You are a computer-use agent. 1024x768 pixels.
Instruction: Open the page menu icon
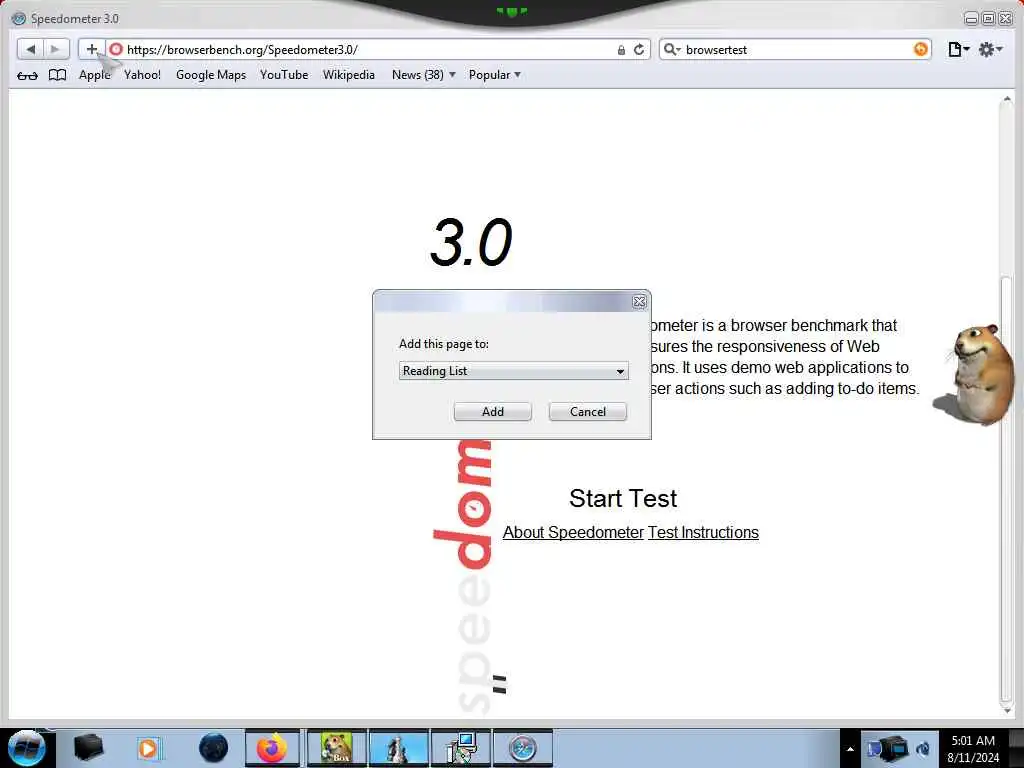tap(958, 49)
